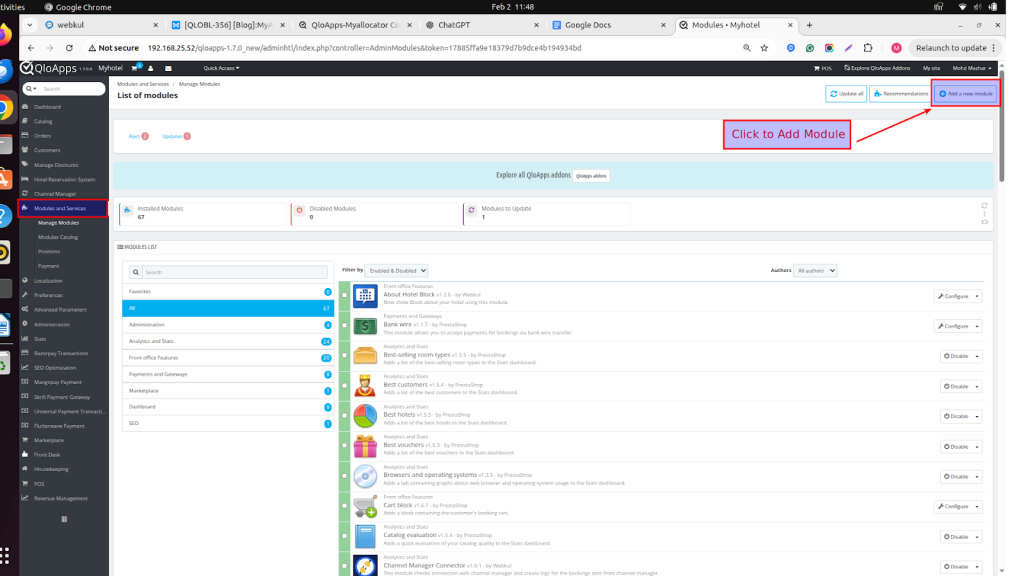1024x576 pixels.
Task: Click the Bank wire module icon
Action: coord(364,326)
